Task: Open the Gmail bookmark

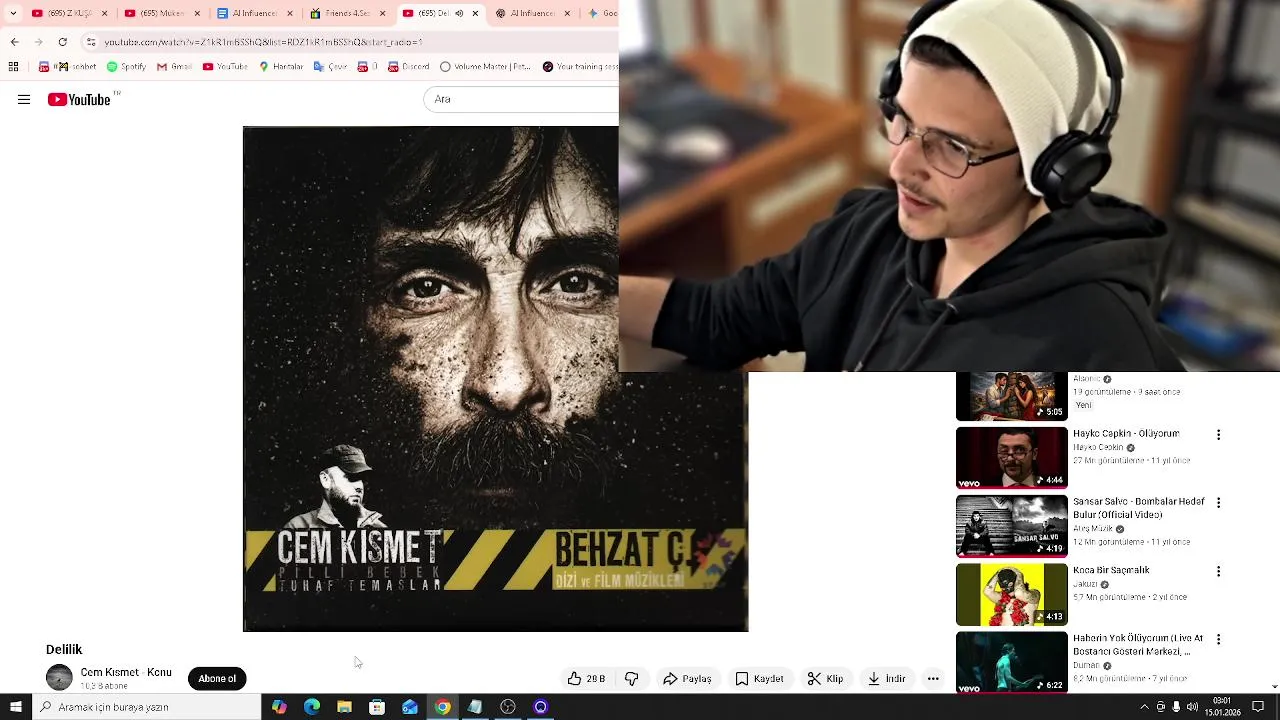Action: (x=174, y=67)
